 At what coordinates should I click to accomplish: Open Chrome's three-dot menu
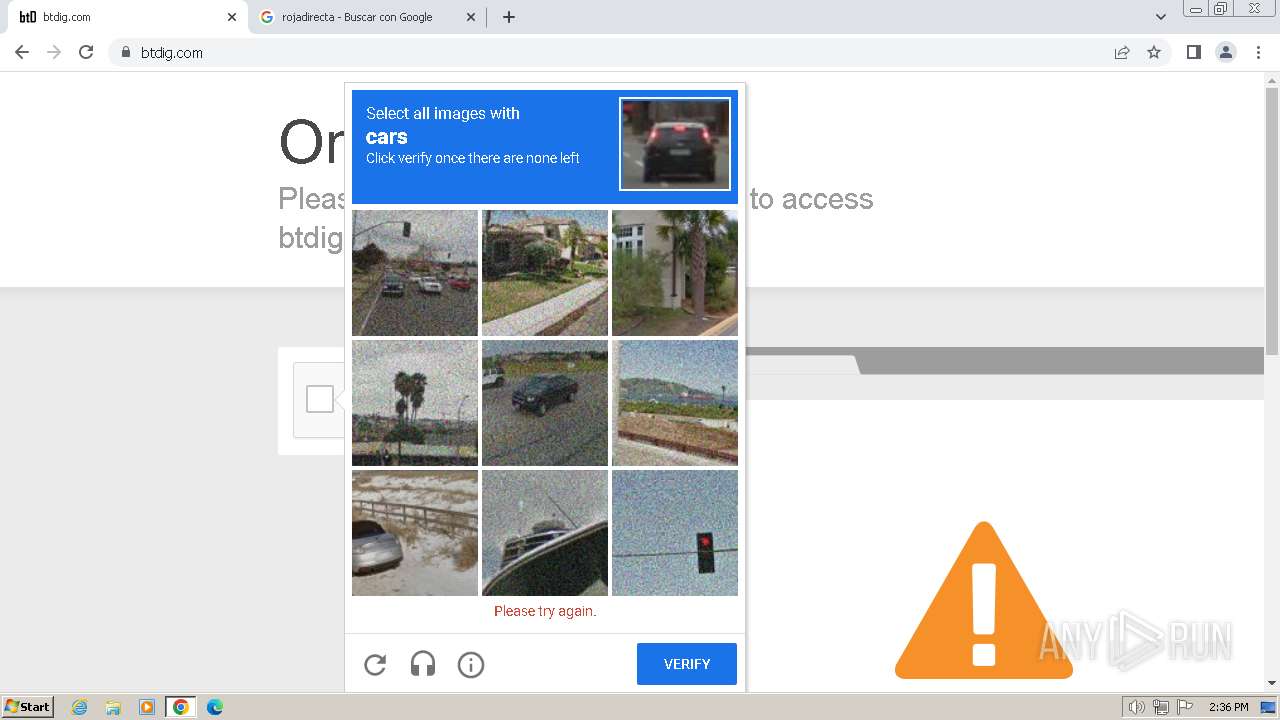1258,52
